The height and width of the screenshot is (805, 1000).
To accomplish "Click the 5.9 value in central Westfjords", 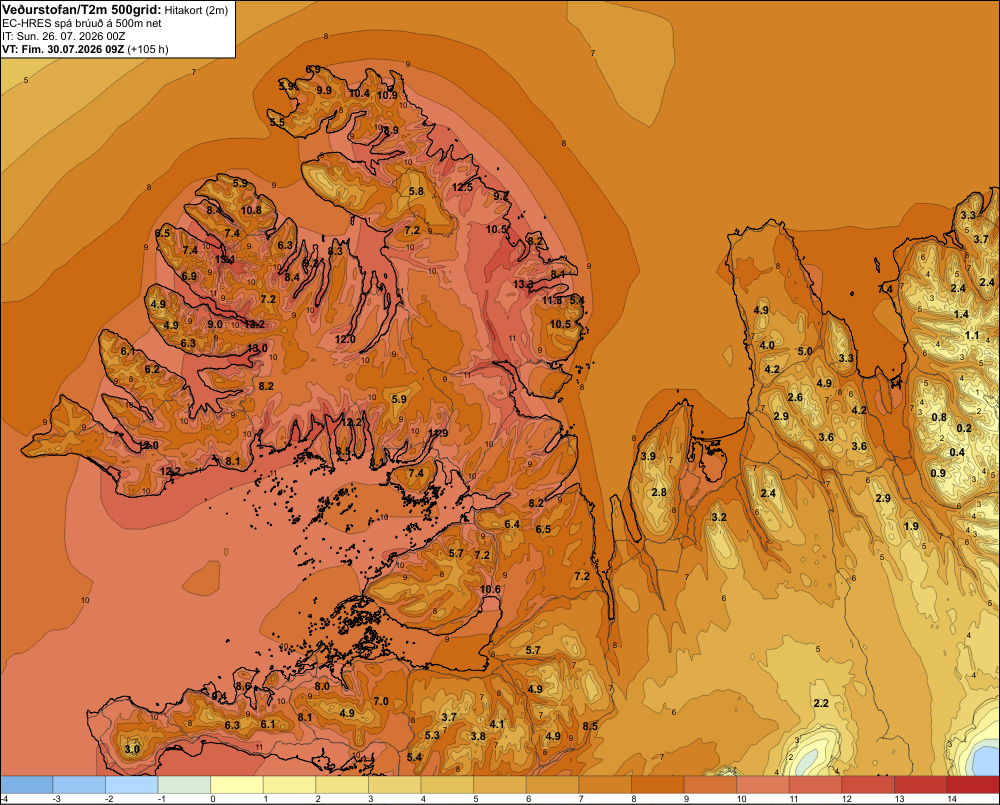I will pos(399,399).
